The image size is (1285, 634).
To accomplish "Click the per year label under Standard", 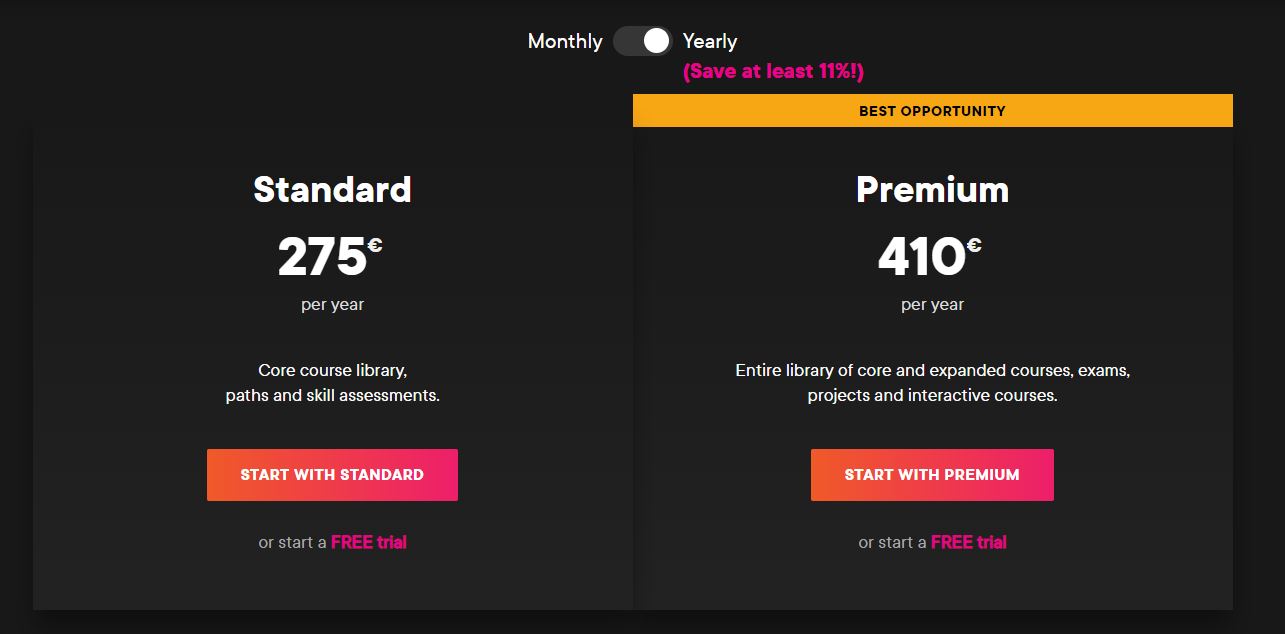I will (x=332, y=304).
